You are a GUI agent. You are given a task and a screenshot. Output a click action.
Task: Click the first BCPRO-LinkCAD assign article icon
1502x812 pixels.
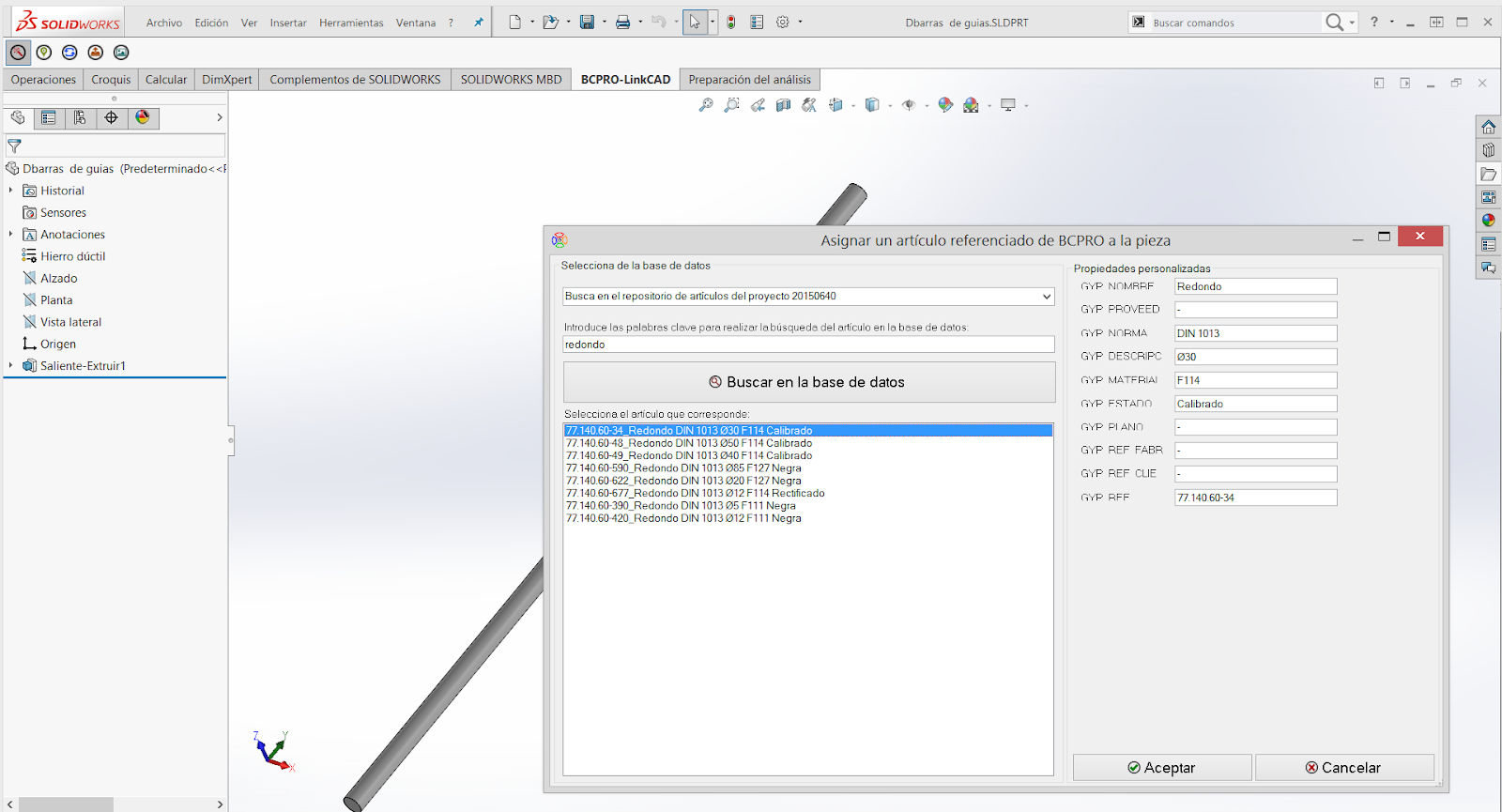(18, 53)
